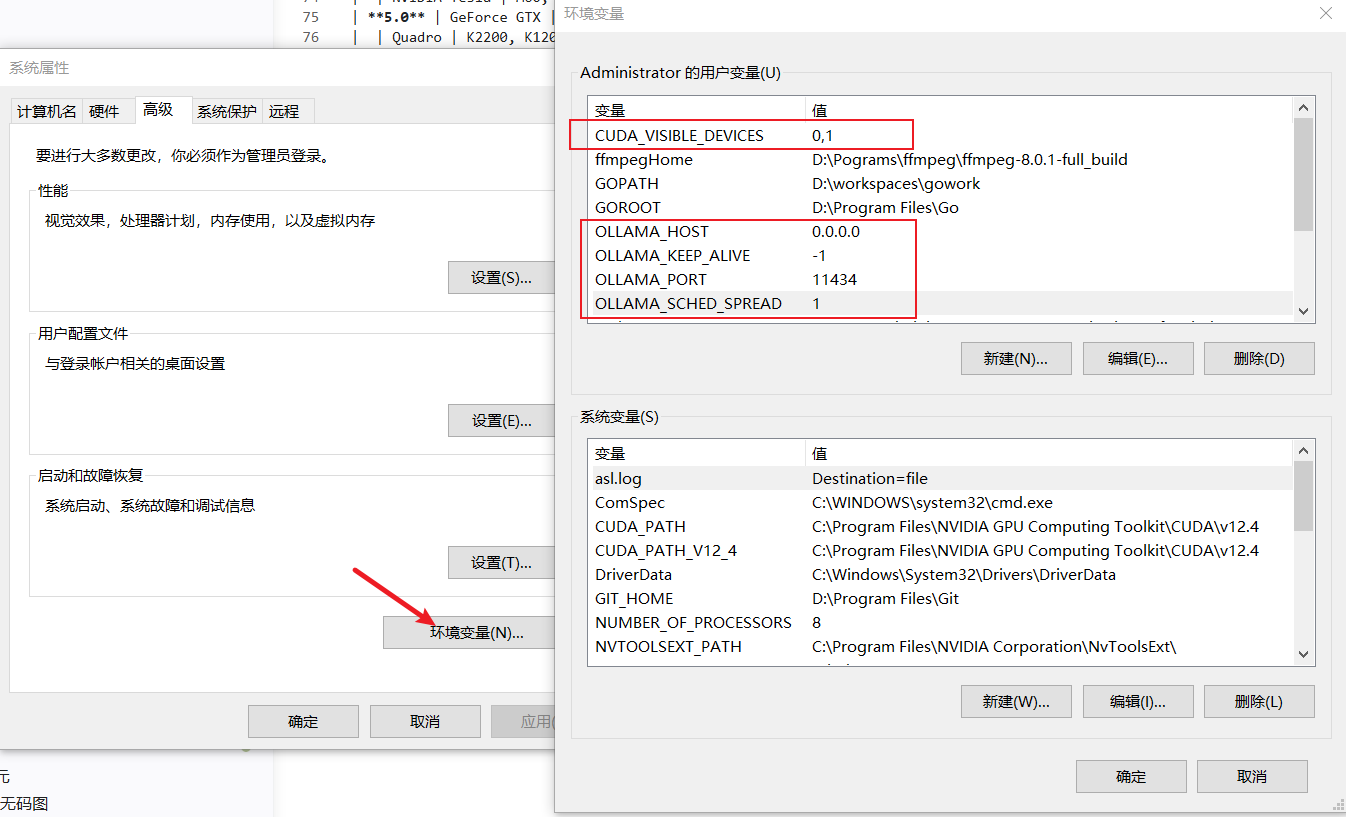This screenshot has width=1346, height=817.
Task: Click 删除(D) for user variables
Action: 1258,358
